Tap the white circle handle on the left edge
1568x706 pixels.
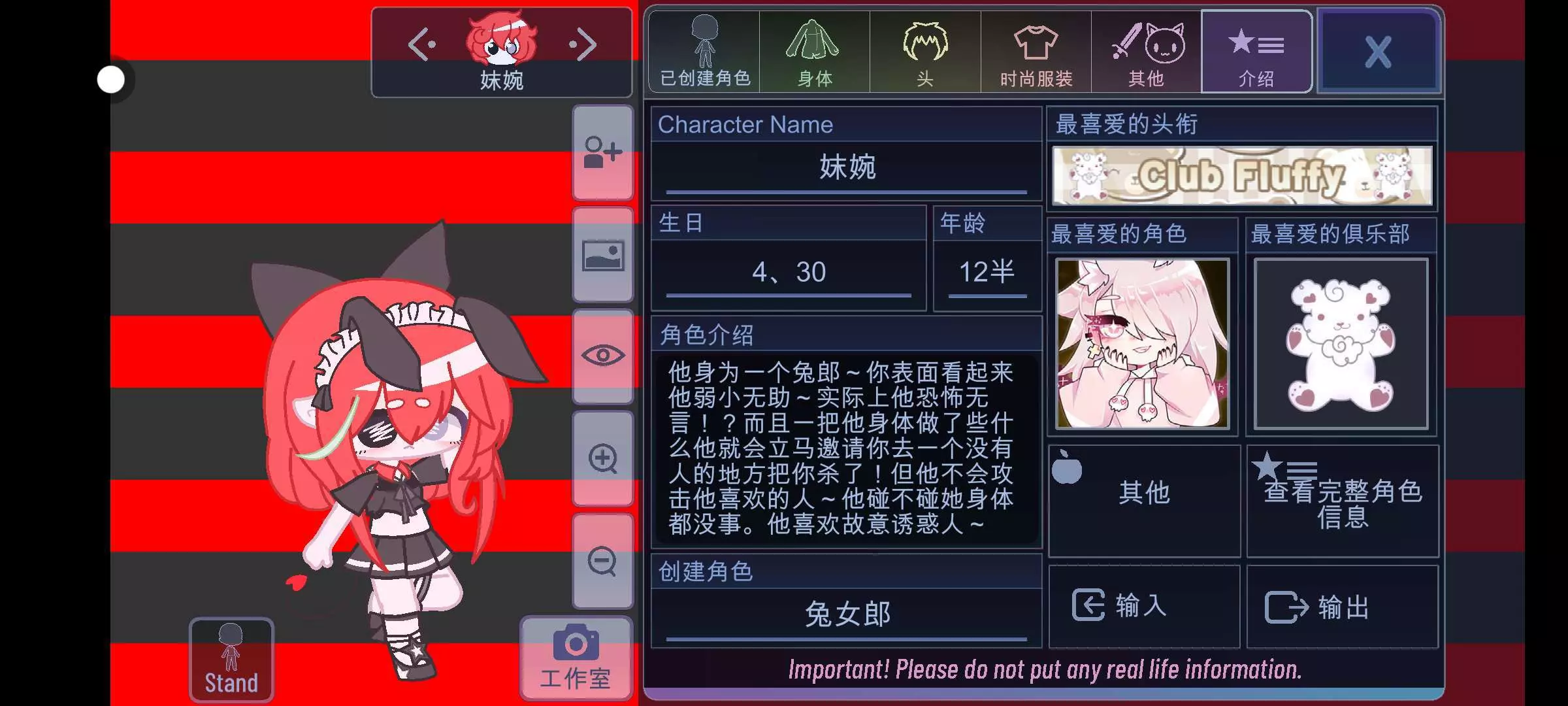pos(111,80)
